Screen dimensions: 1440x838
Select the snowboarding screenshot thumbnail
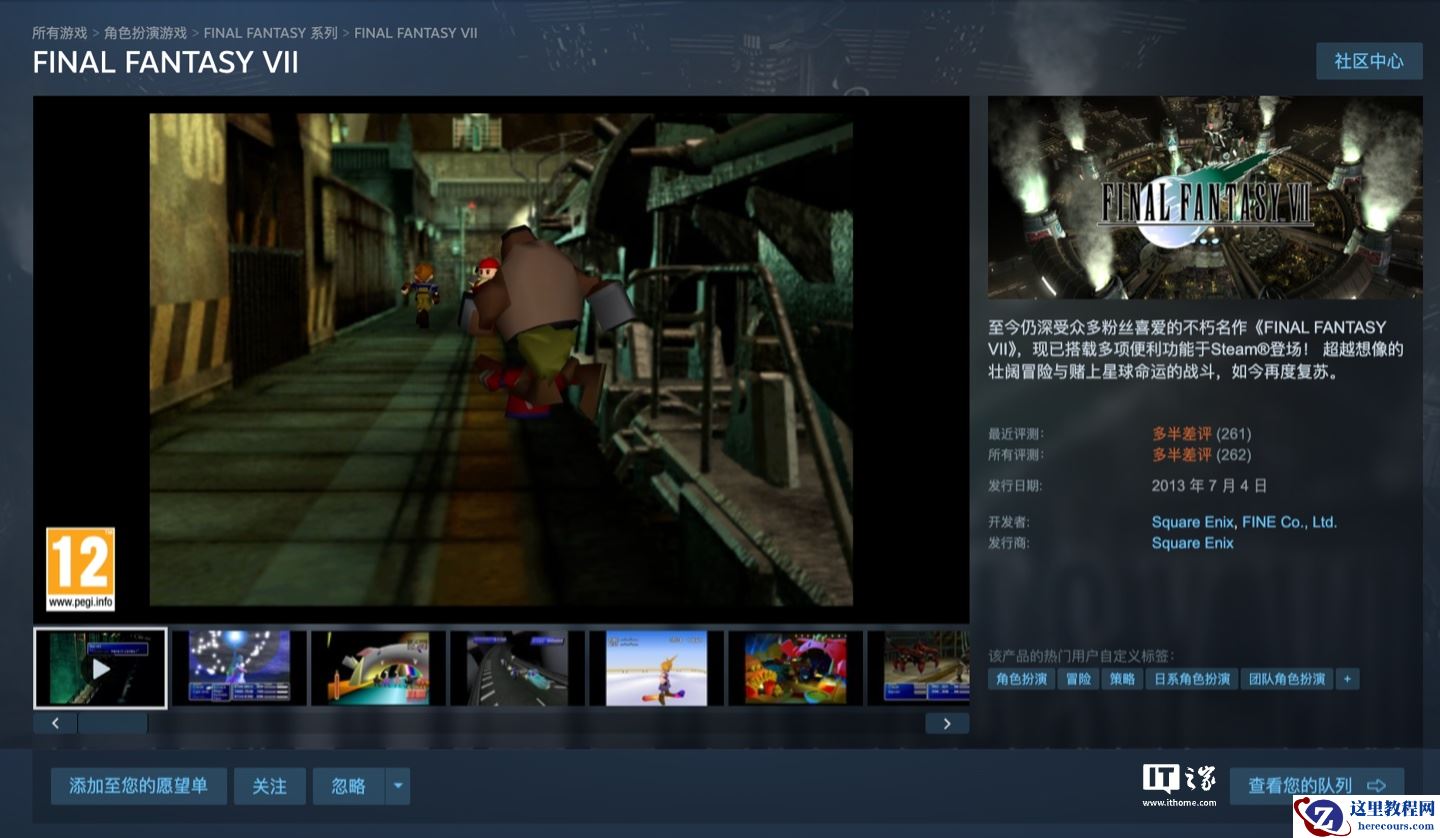(655, 667)
